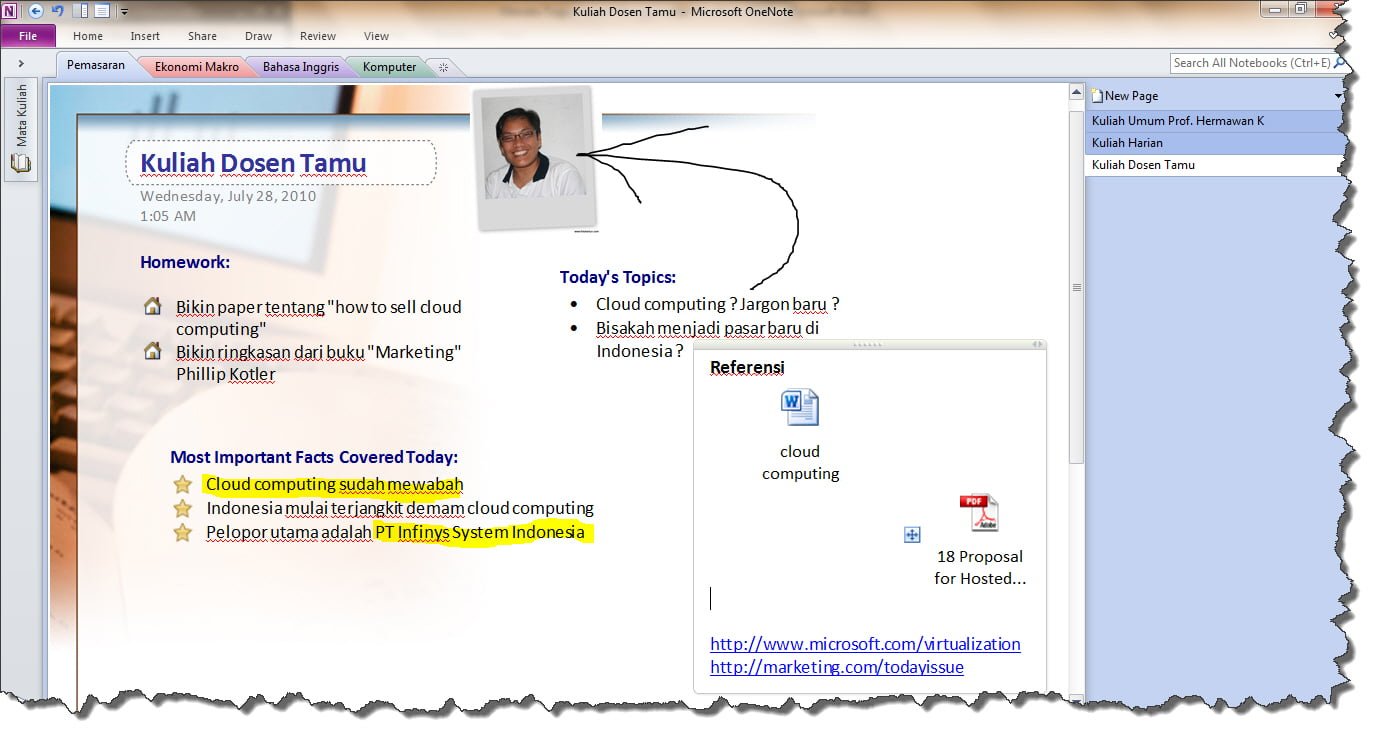Click the scroll up arrow of the page

point(1077,91)
